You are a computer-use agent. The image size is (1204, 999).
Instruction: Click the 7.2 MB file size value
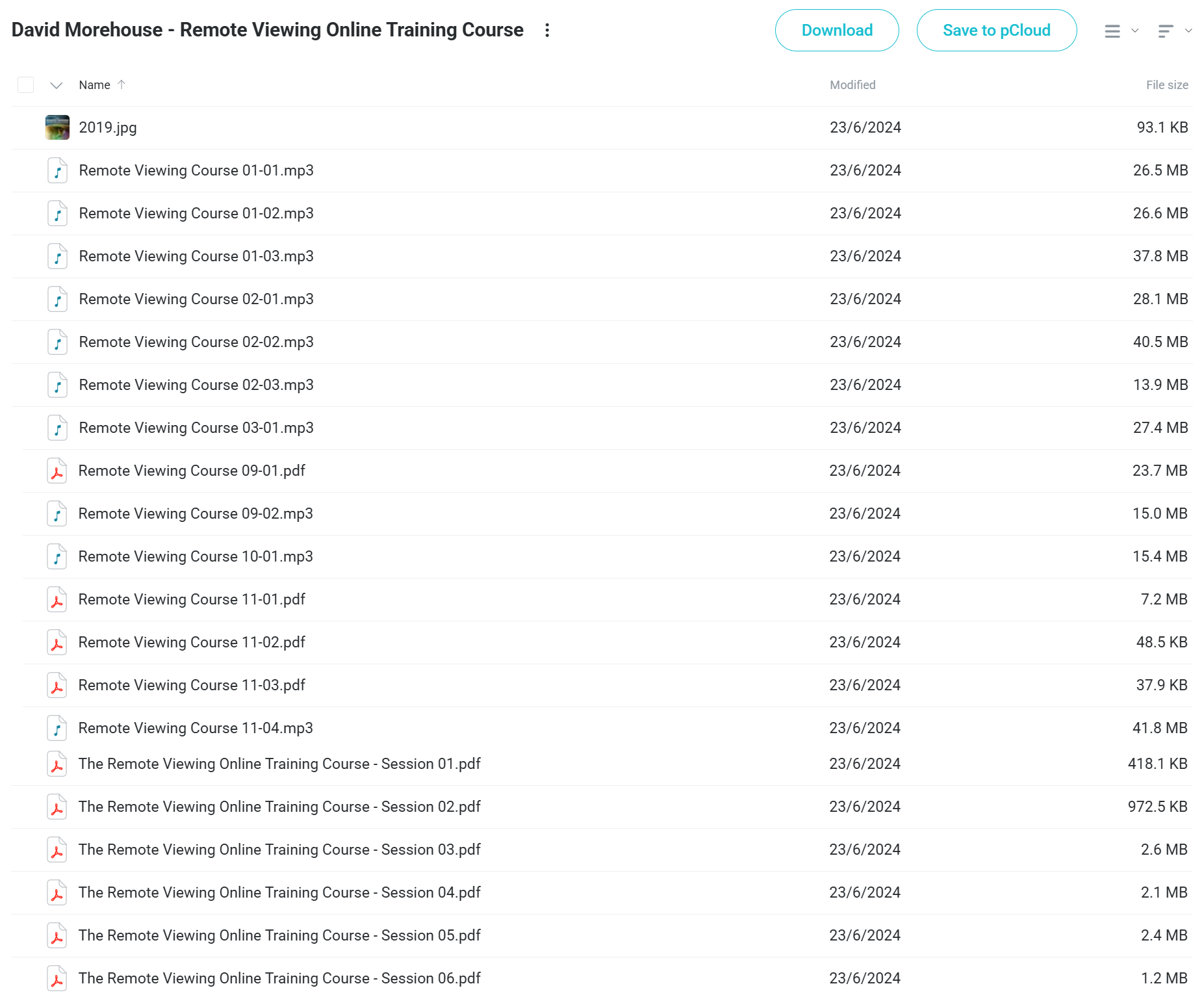(x=1164, y=599)
